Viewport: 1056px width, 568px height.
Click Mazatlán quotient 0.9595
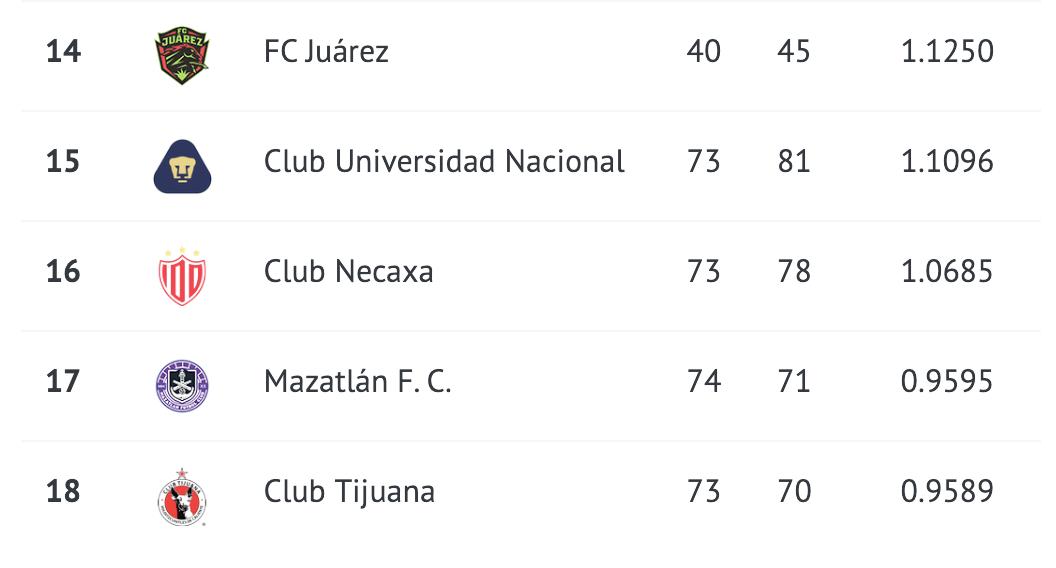[947, 381]
